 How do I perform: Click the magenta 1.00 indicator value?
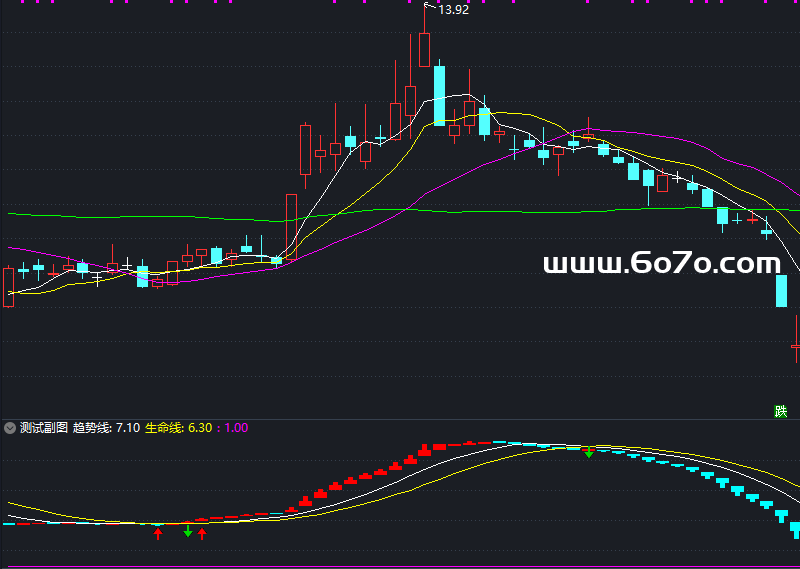236,427
